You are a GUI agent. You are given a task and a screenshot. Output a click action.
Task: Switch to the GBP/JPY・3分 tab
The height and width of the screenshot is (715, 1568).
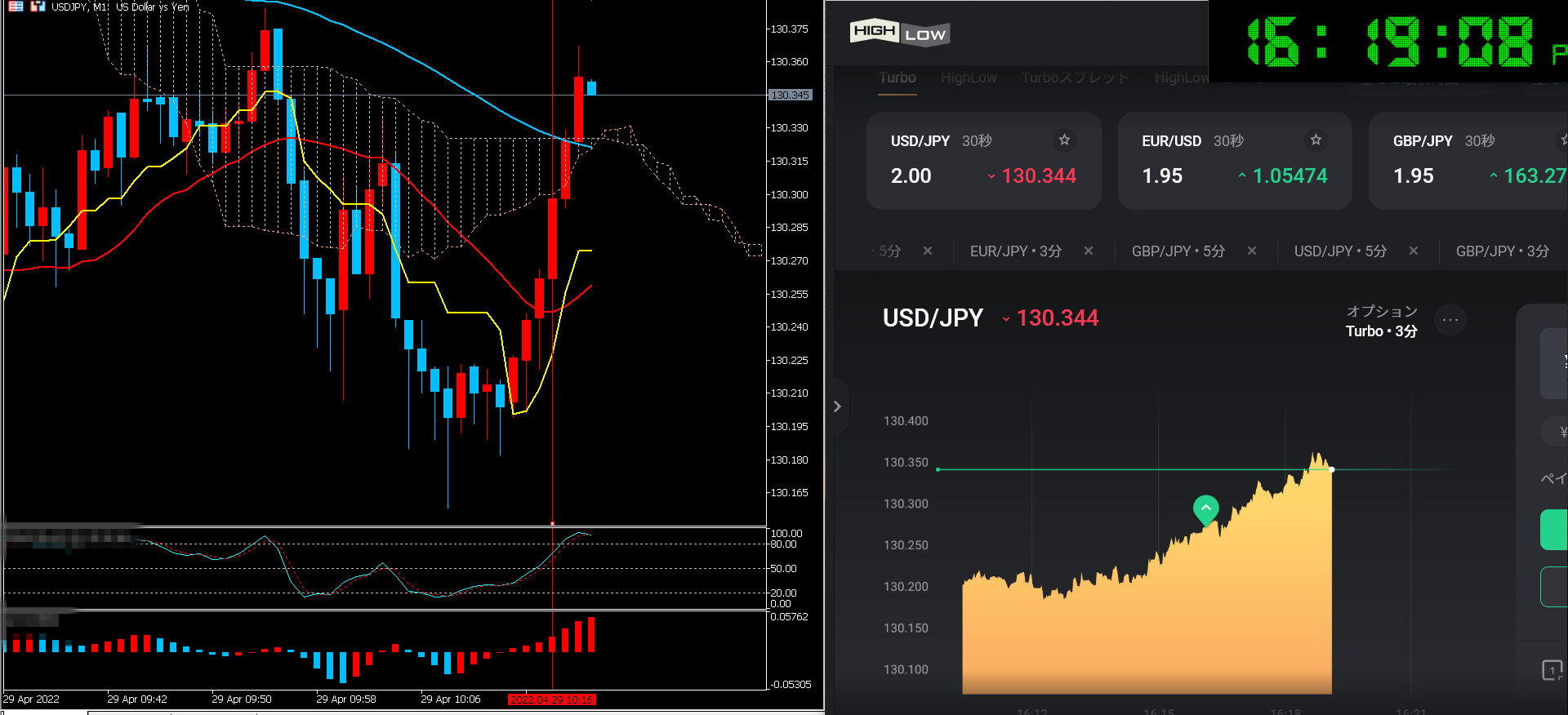click(1503, 251)
